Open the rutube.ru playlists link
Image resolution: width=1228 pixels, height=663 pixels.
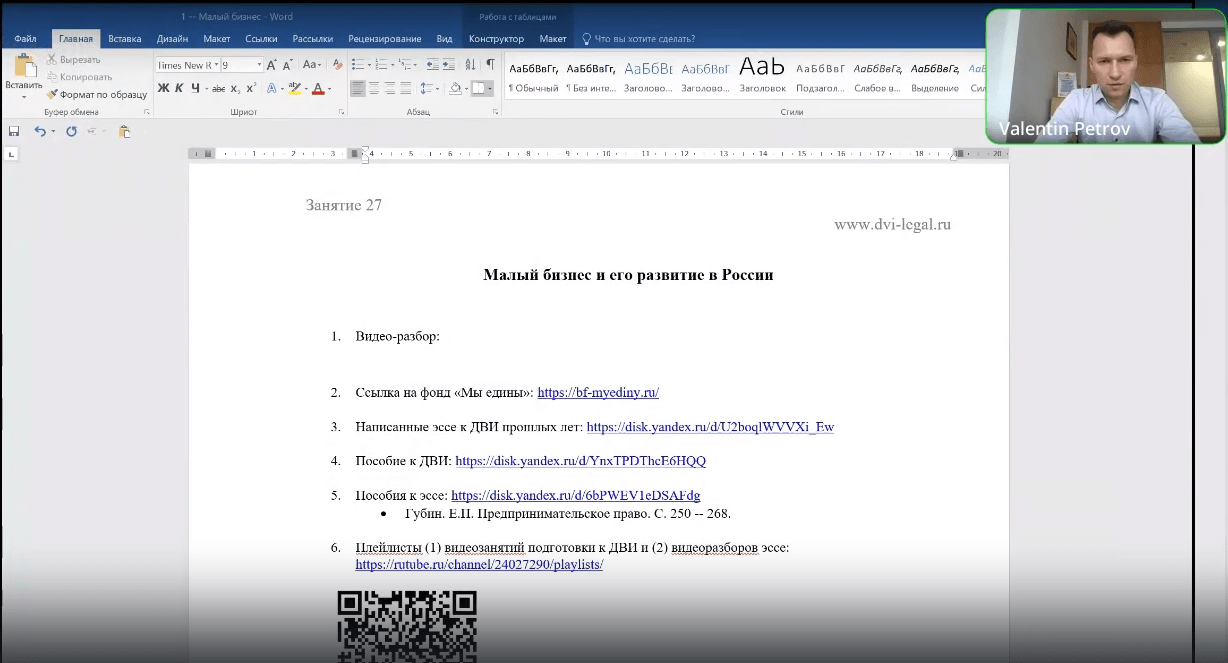coord(479,565)
